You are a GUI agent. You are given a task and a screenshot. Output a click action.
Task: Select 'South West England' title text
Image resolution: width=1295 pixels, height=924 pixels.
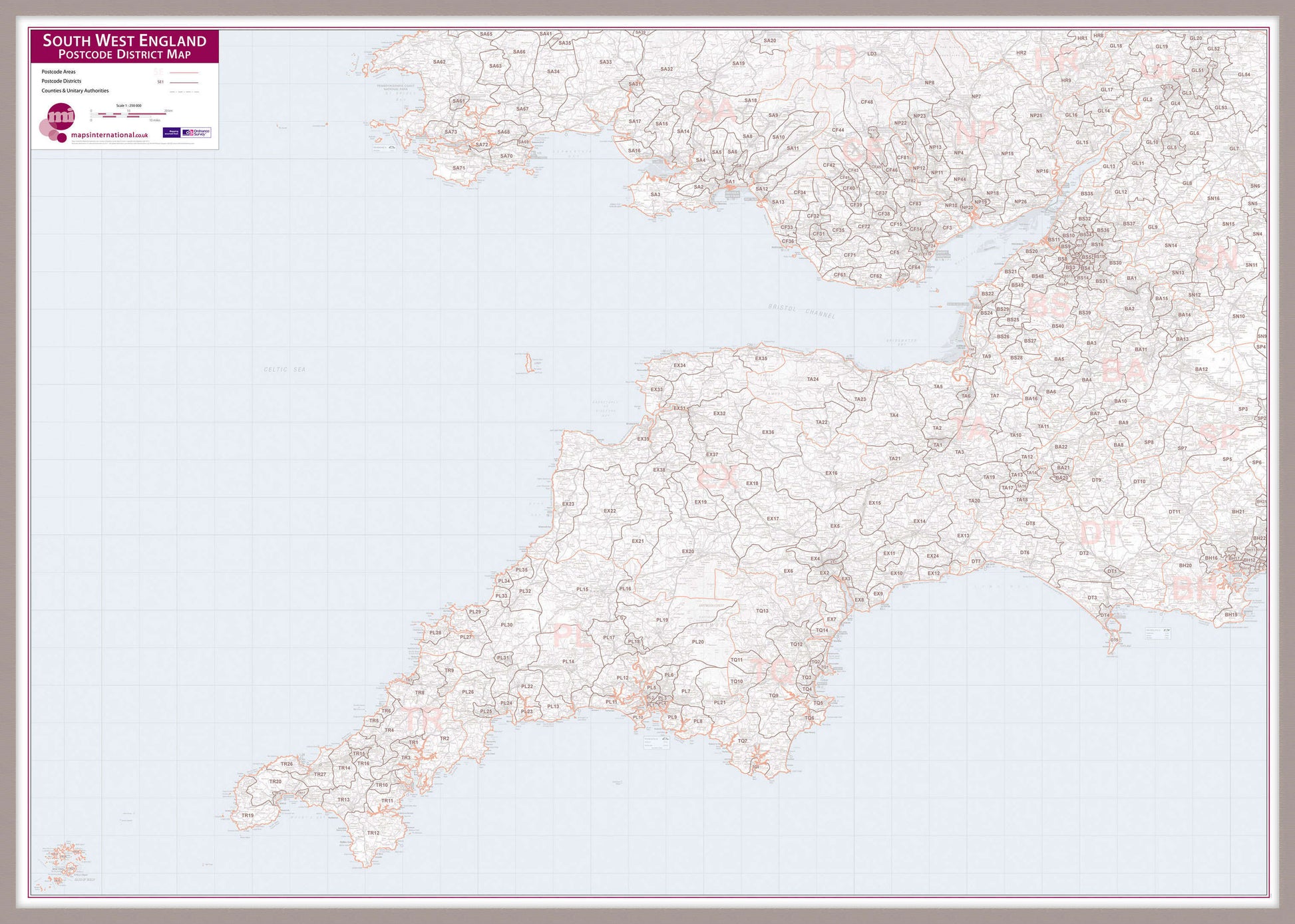124,41
